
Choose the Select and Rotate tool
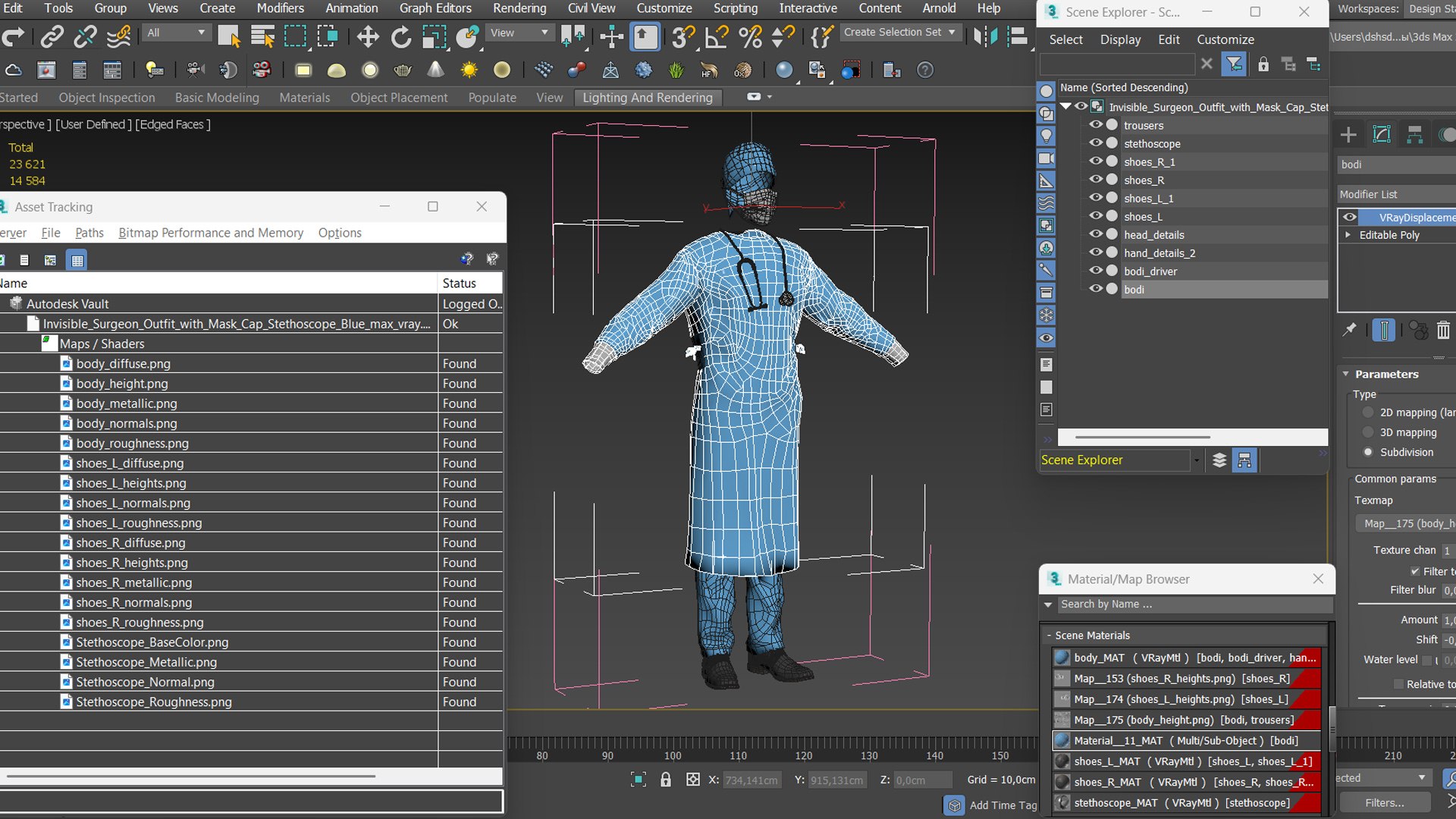[400, 36]
